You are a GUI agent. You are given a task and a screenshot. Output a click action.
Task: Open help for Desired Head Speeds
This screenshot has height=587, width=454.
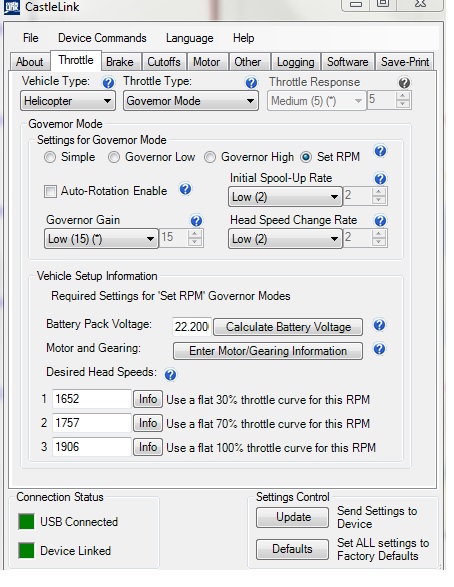pos(170,375)
